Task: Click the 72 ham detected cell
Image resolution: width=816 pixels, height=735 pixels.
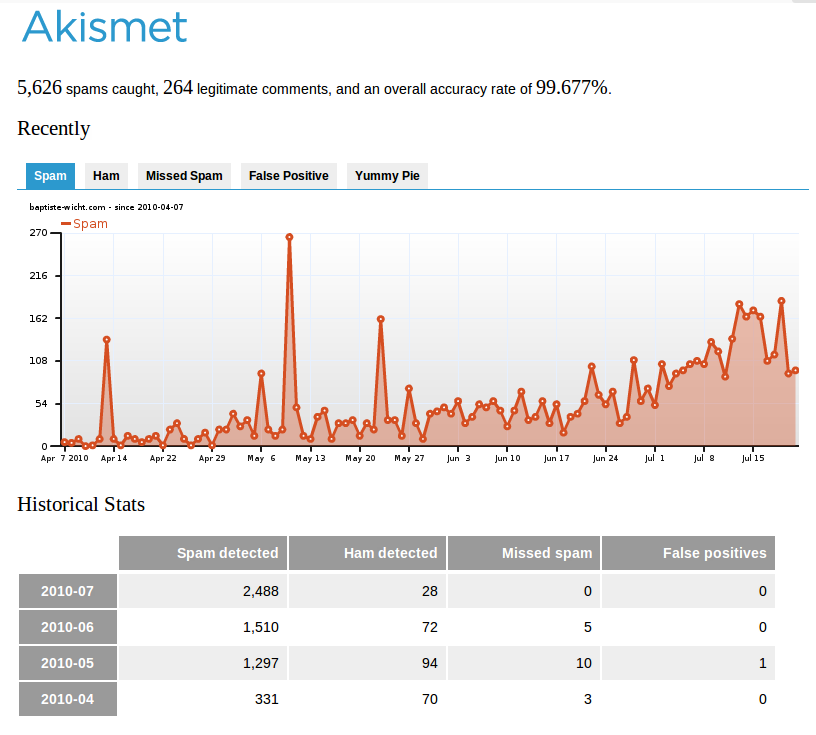Action: pyautogui.click(x=367, y=627)
